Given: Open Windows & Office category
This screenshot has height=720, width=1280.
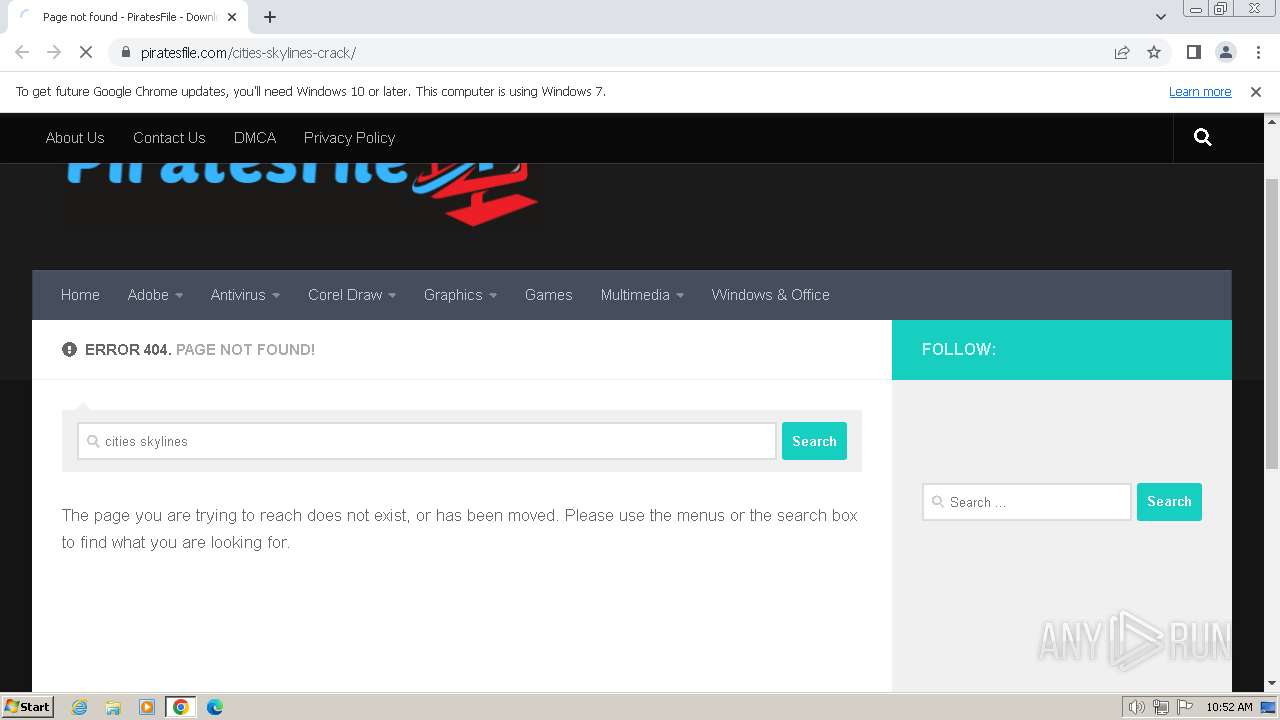Looking at the screenshot, I should point(771,295).
